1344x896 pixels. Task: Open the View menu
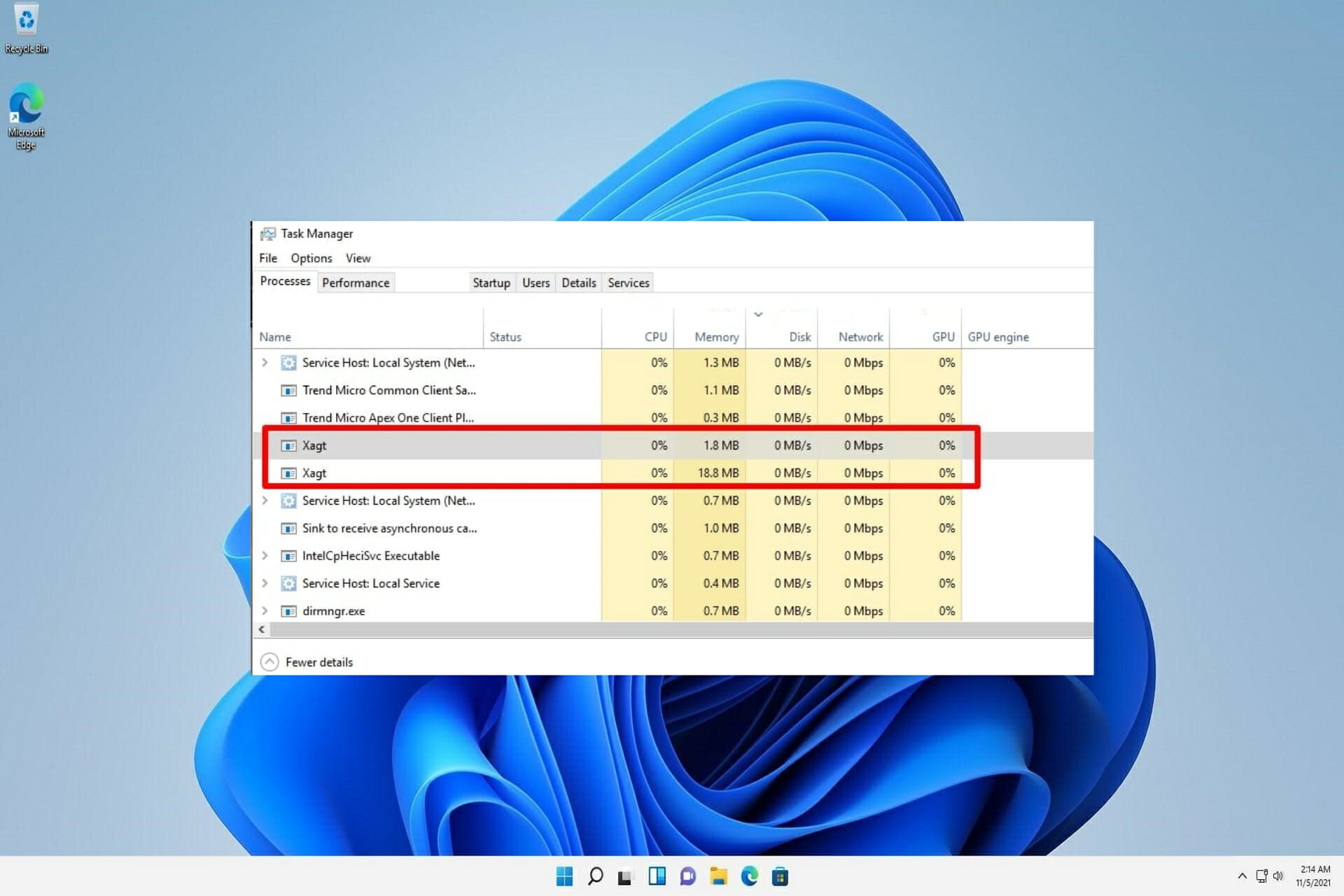358,258
